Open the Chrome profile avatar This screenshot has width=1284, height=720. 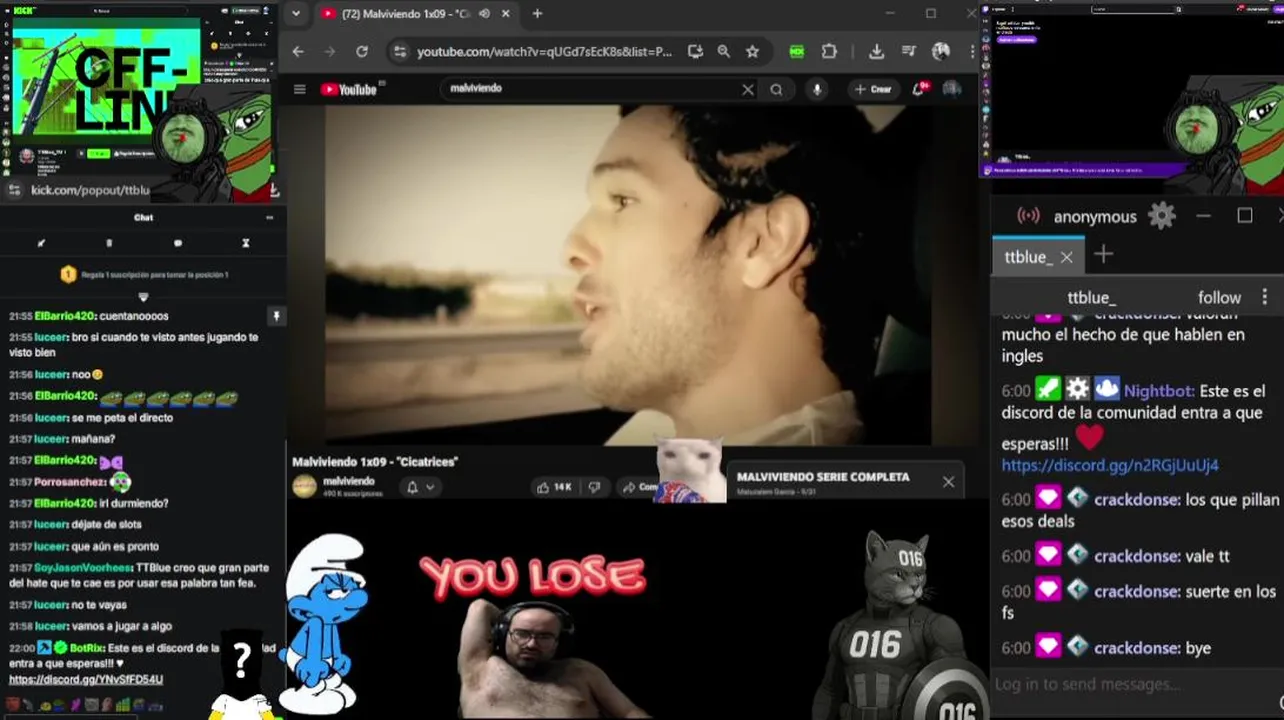click(941, 52)
